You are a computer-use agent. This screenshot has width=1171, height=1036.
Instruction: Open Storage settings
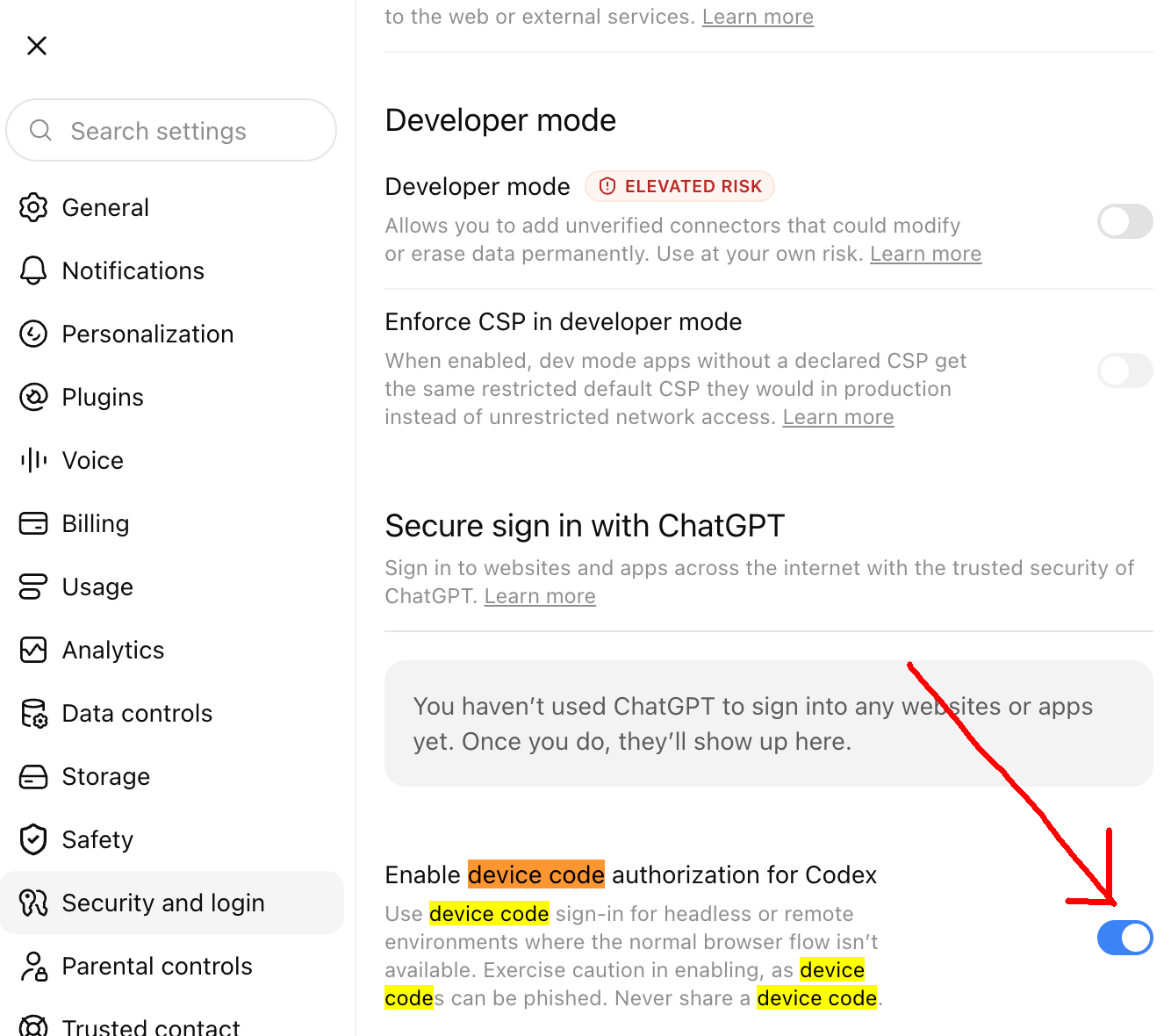pyautogui.click(x=172, y=776)
